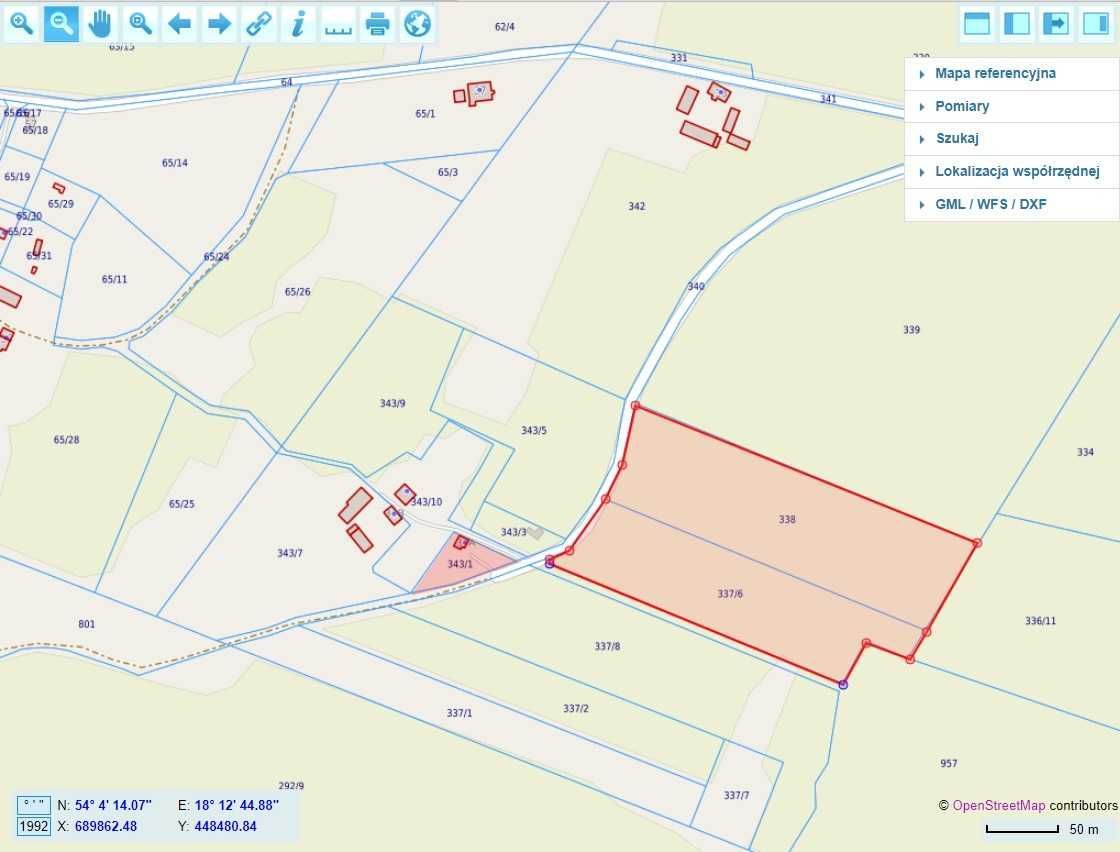
Task: Toggle the top panel layout button
Action: click(x=976, y=24)
